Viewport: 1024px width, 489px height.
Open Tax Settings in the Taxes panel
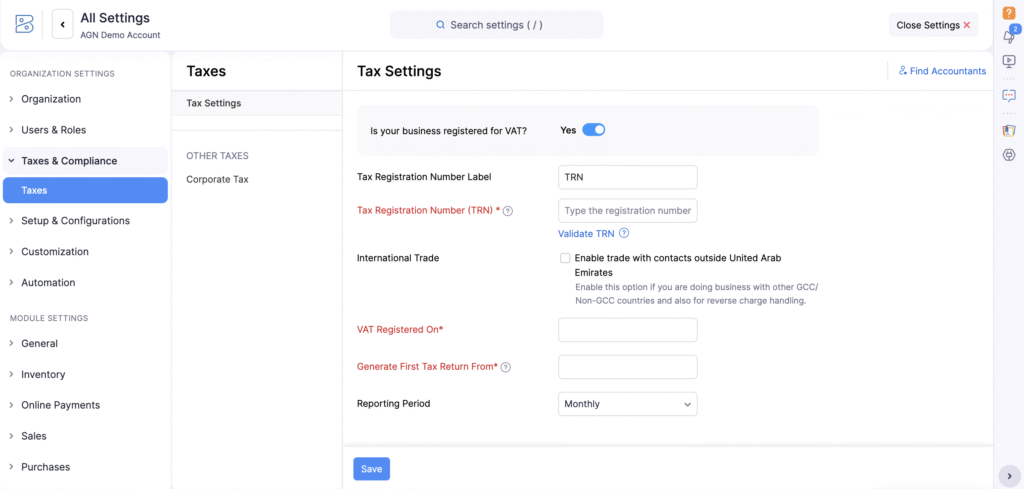(x=257, y=103)
